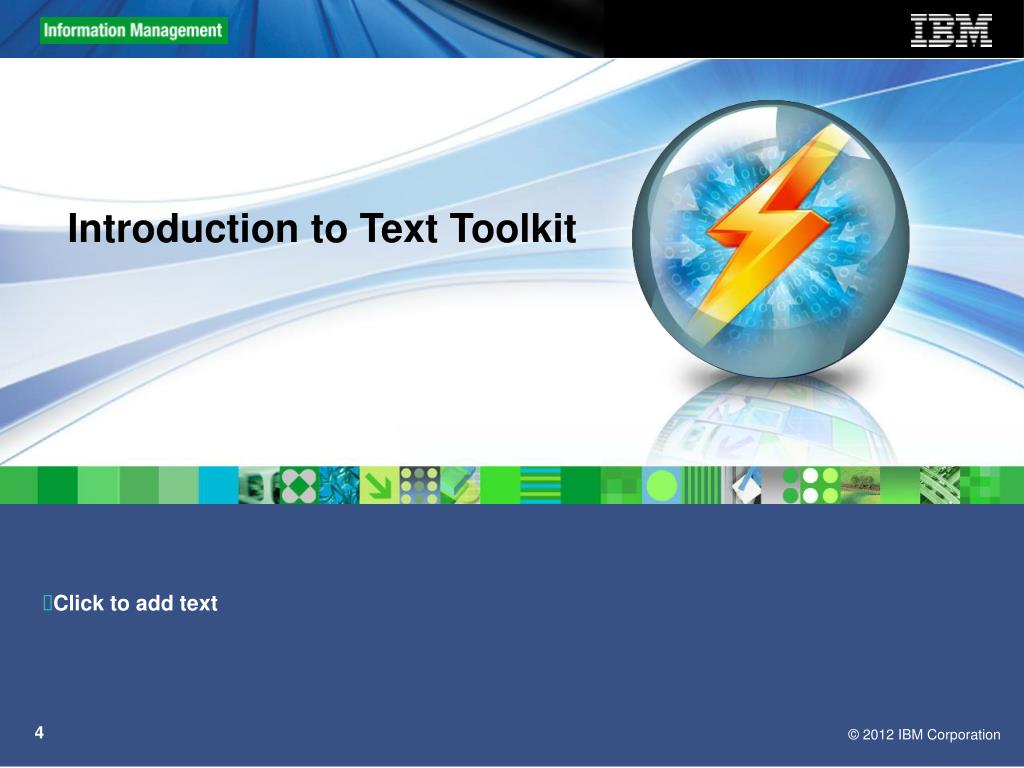Click the Information Management label

click(x=133, y=31)
